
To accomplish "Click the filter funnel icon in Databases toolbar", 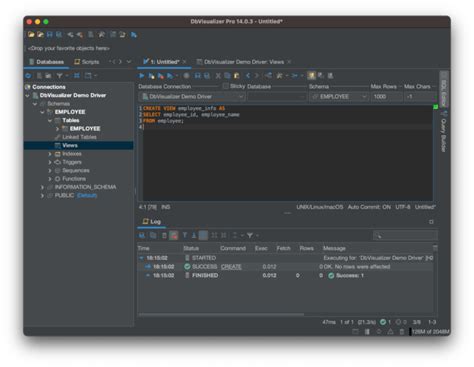I will pyautogui.click(x=59, y=76).
